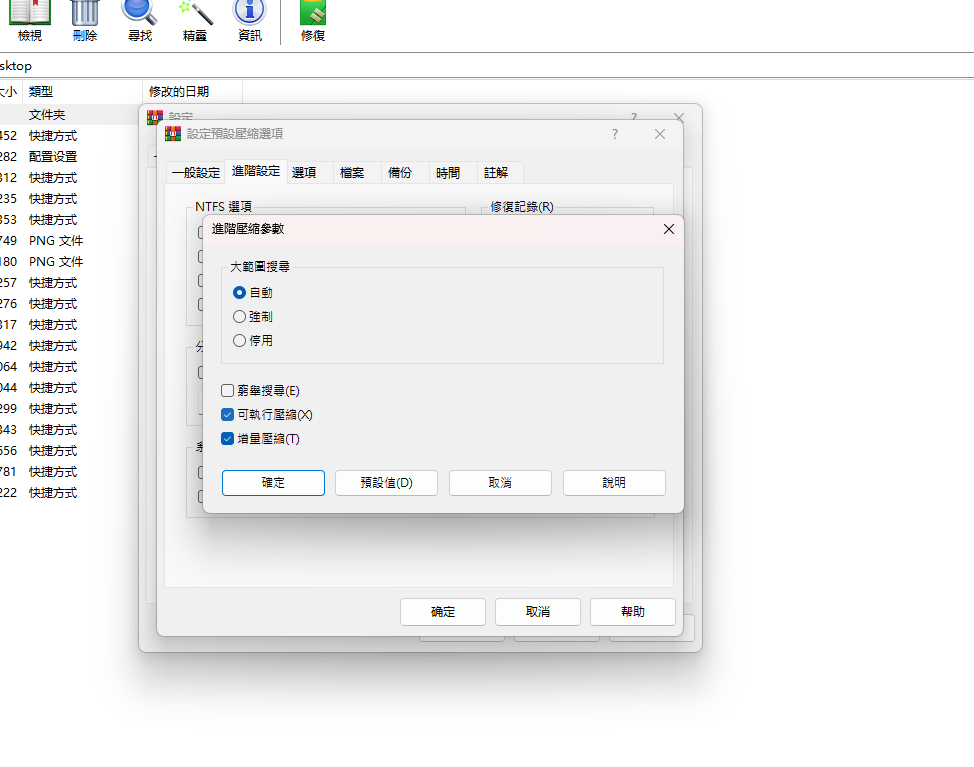The height and width of the screenshot is (767, 974).
Task: Click WinRAR icon in 設定預設壓縮選項 title bar
Action: (x=173, y=134)
